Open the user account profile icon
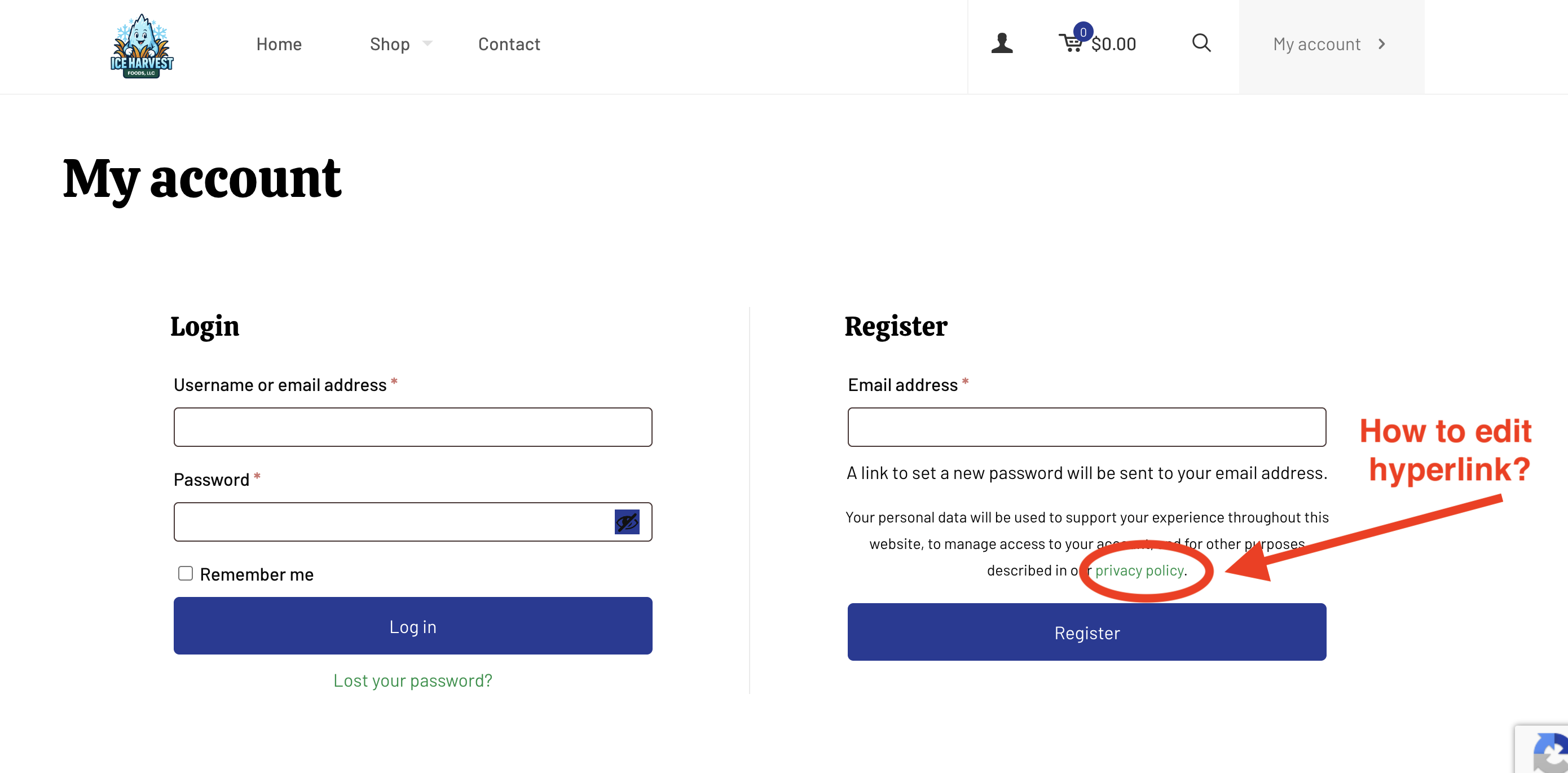 click(x=1001, y=43)
